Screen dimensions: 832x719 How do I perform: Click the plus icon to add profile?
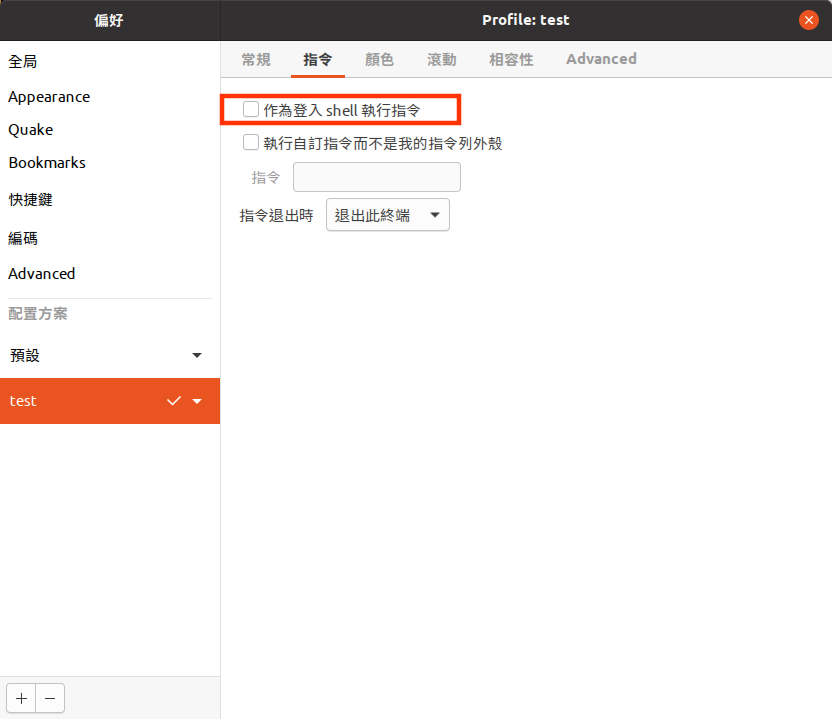point(21,698)
